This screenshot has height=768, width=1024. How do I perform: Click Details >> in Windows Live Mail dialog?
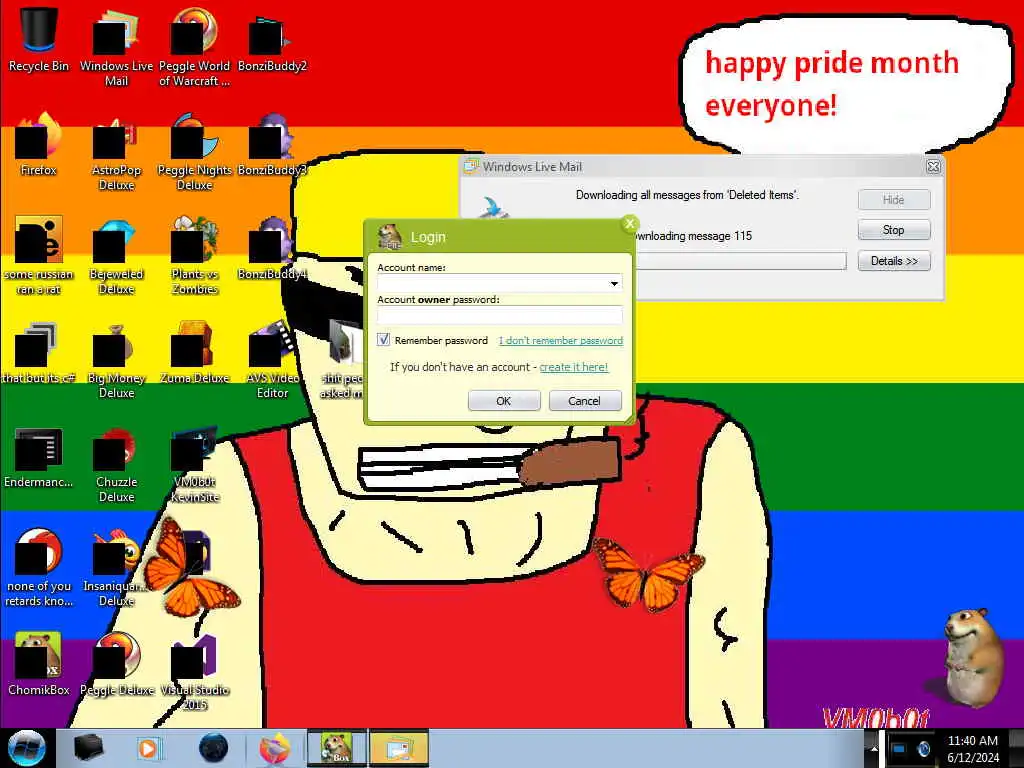point(893,261)
